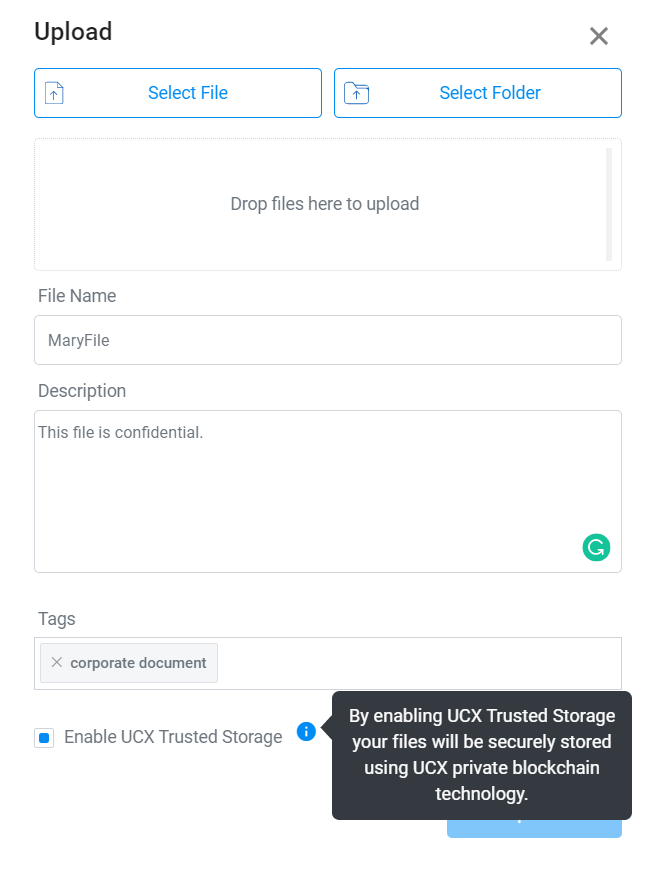Click empty space in the Tags field
Viewport: 651px width, 870px height.
[420, 663]
